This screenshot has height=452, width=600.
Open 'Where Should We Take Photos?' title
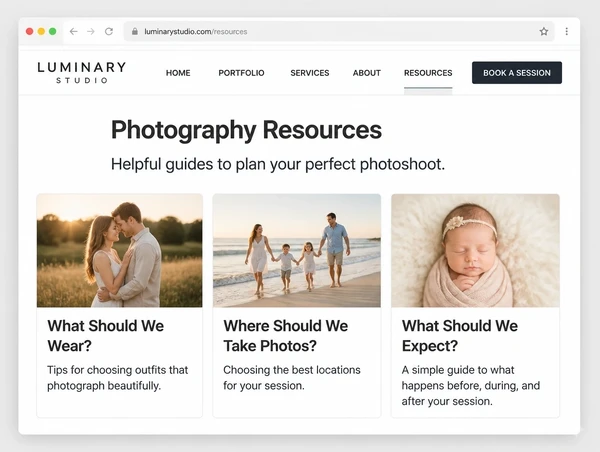(285, 336)
